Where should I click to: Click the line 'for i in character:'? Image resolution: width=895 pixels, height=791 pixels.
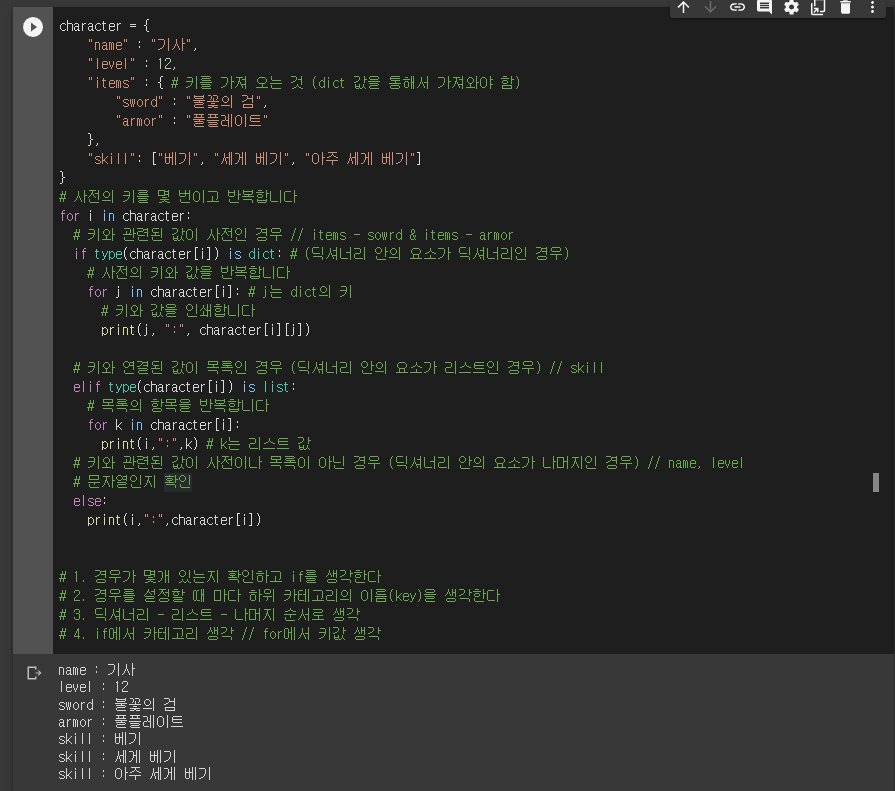coord(125,216)
